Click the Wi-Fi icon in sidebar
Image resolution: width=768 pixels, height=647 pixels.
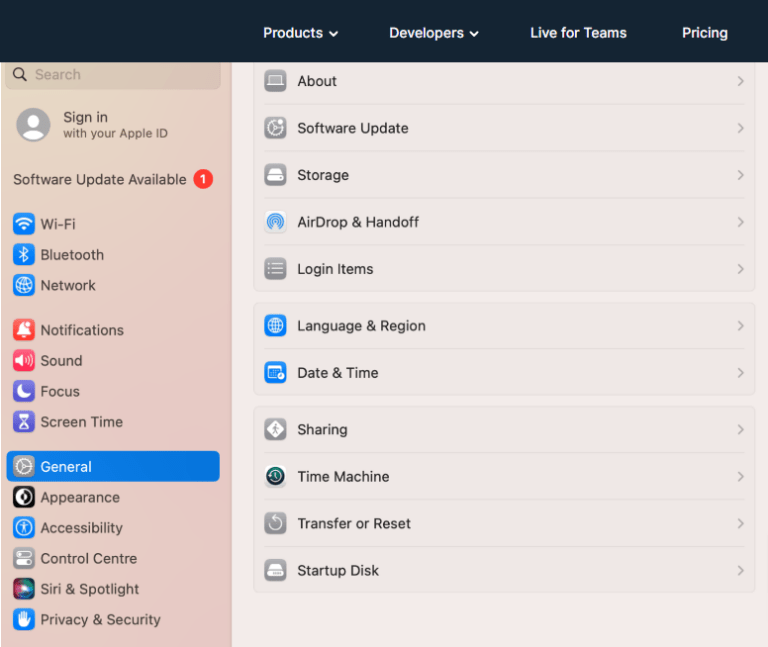click(x=24, y=224)
